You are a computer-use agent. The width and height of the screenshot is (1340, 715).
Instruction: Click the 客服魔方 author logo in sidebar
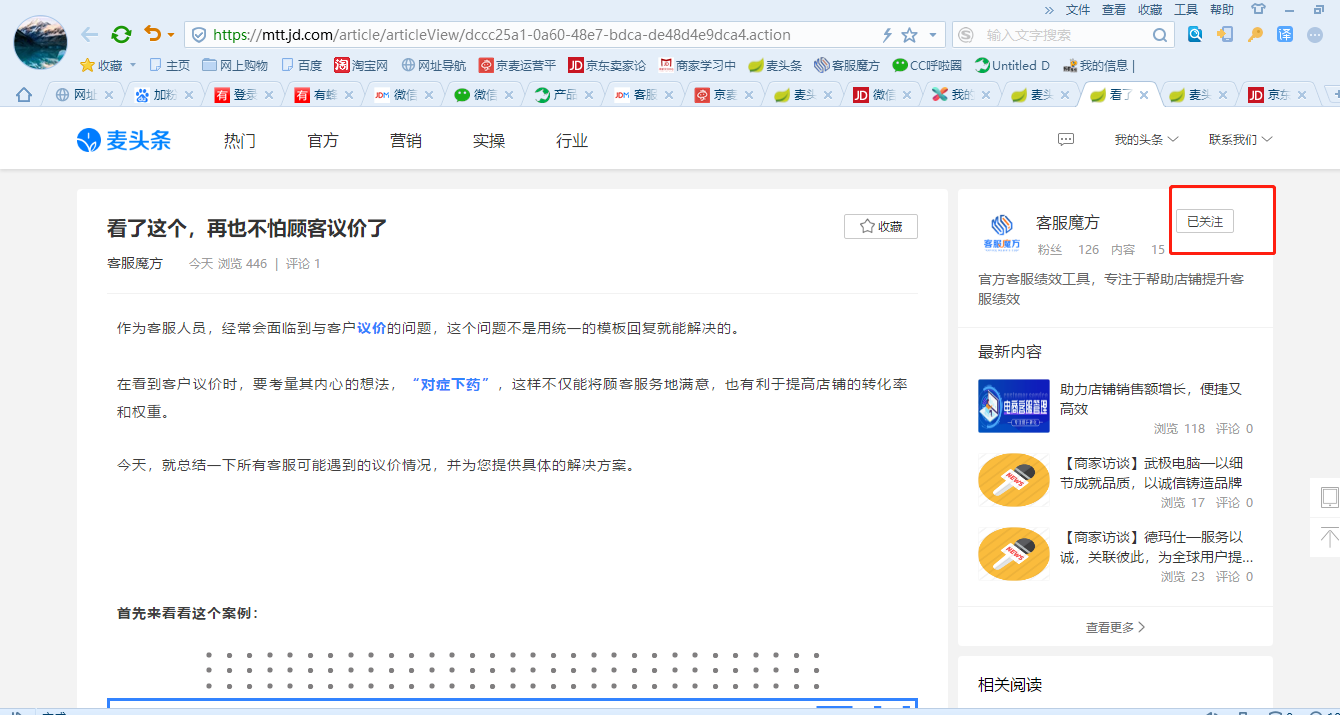1001,232
